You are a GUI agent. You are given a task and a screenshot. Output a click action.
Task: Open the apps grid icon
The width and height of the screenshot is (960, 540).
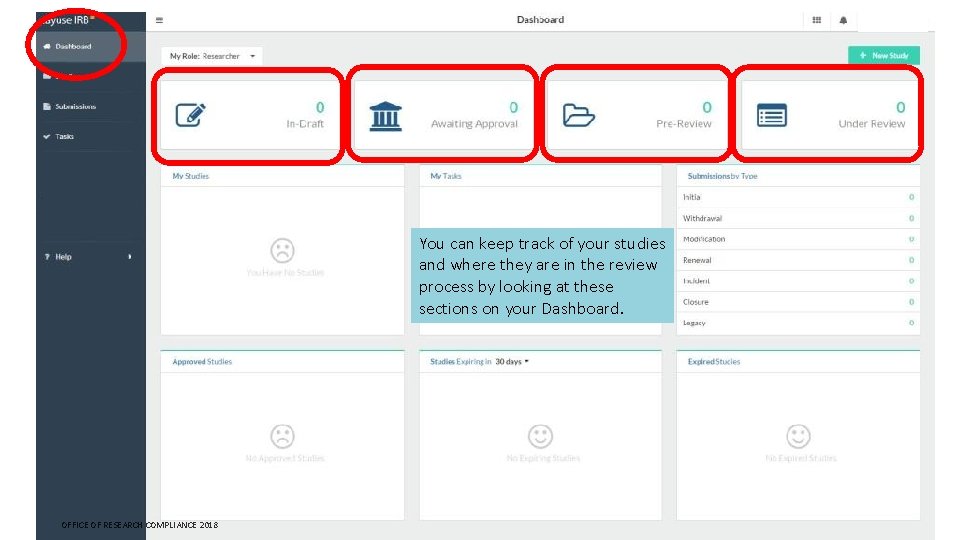pos(817,20)
